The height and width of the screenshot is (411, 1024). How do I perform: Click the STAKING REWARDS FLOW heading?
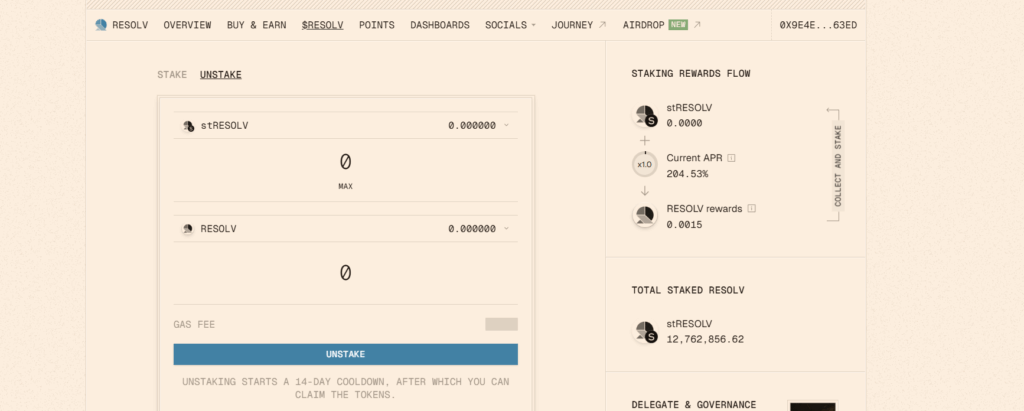[x=691, y=74]
